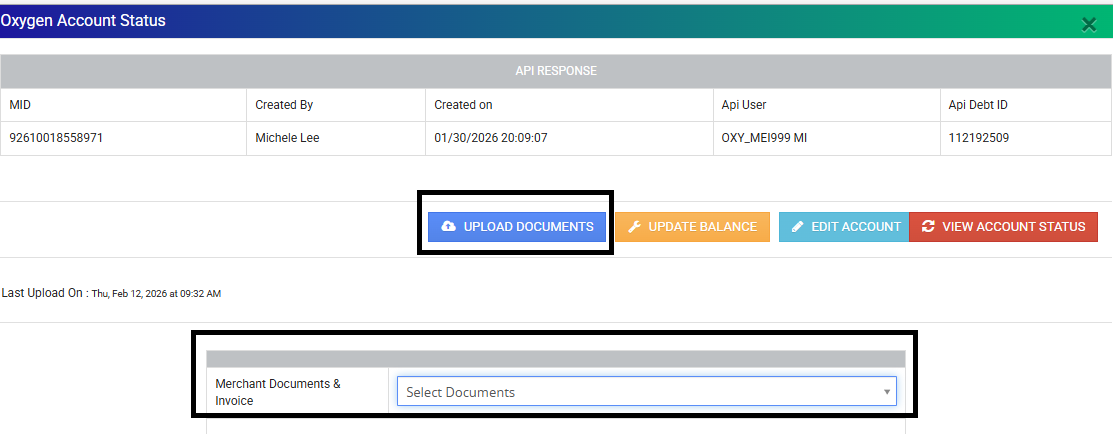Screen dimensions: 1113x434
Task: Click the Created on column header
Action: [464, 104]
